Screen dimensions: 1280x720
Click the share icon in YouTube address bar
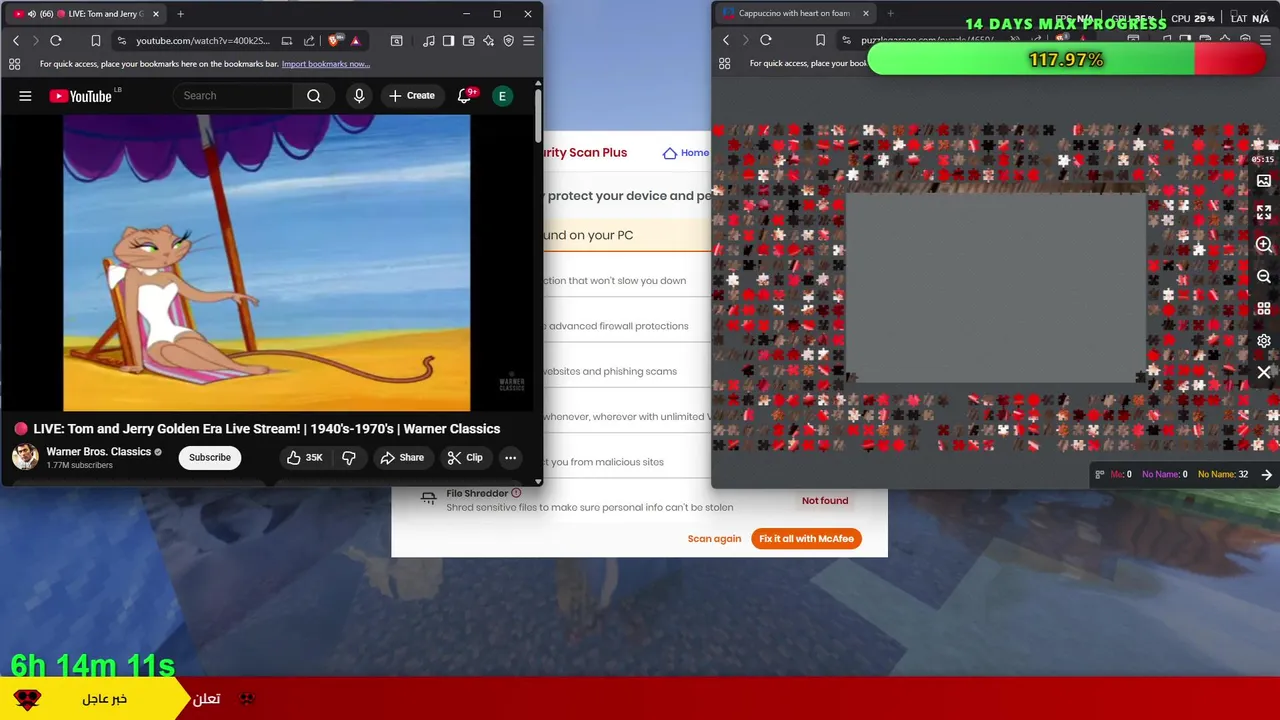click(x=309, y=41)
